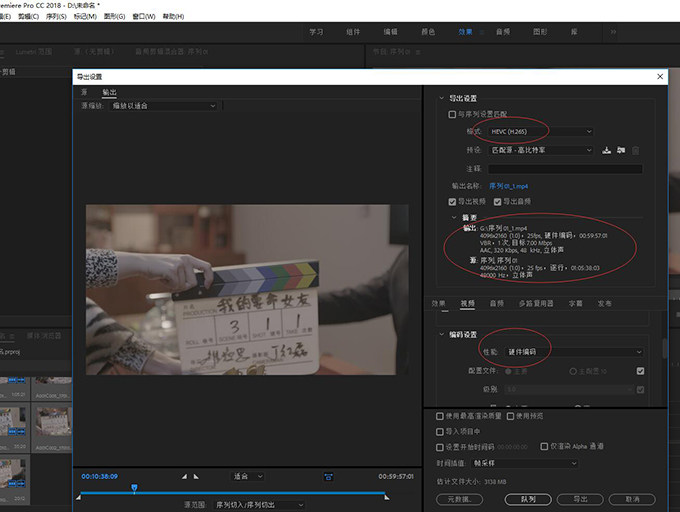This screenshot has width=680, height=512.
Task: Open 性能 硬件编码 dropdown
Action: click(574, 352)
